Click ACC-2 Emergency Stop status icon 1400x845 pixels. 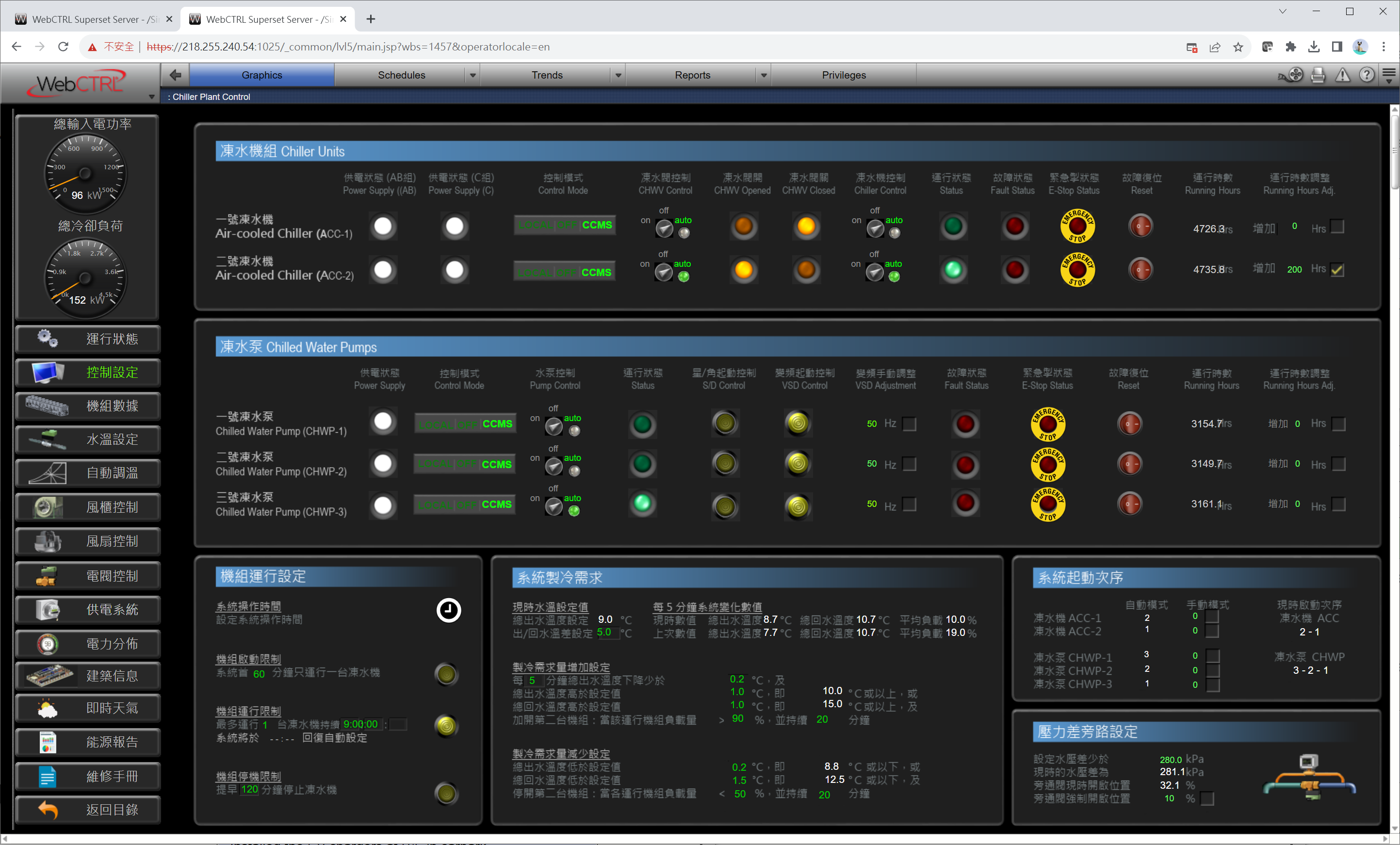pyautogui.click(x=1077, y=269)
